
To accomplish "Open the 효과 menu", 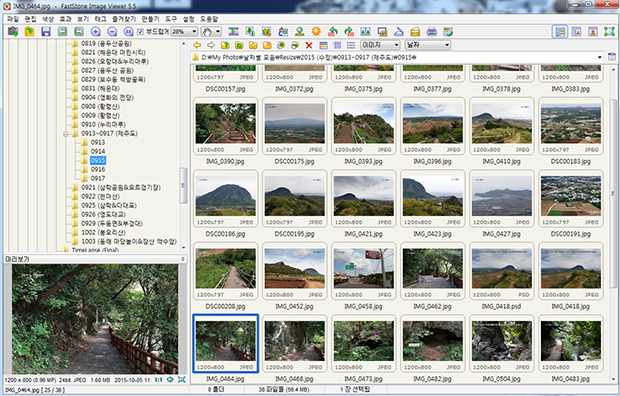I will pos(65,19).
